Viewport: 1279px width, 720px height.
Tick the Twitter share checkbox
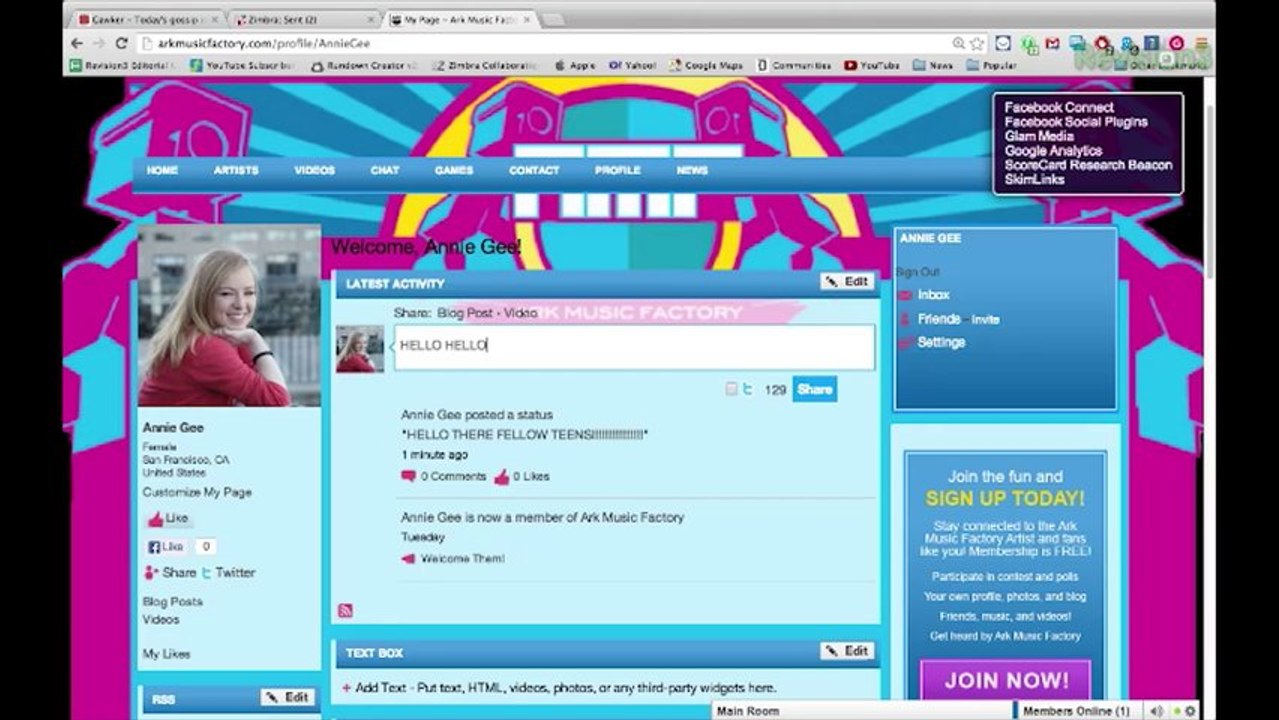pos(731,390)
